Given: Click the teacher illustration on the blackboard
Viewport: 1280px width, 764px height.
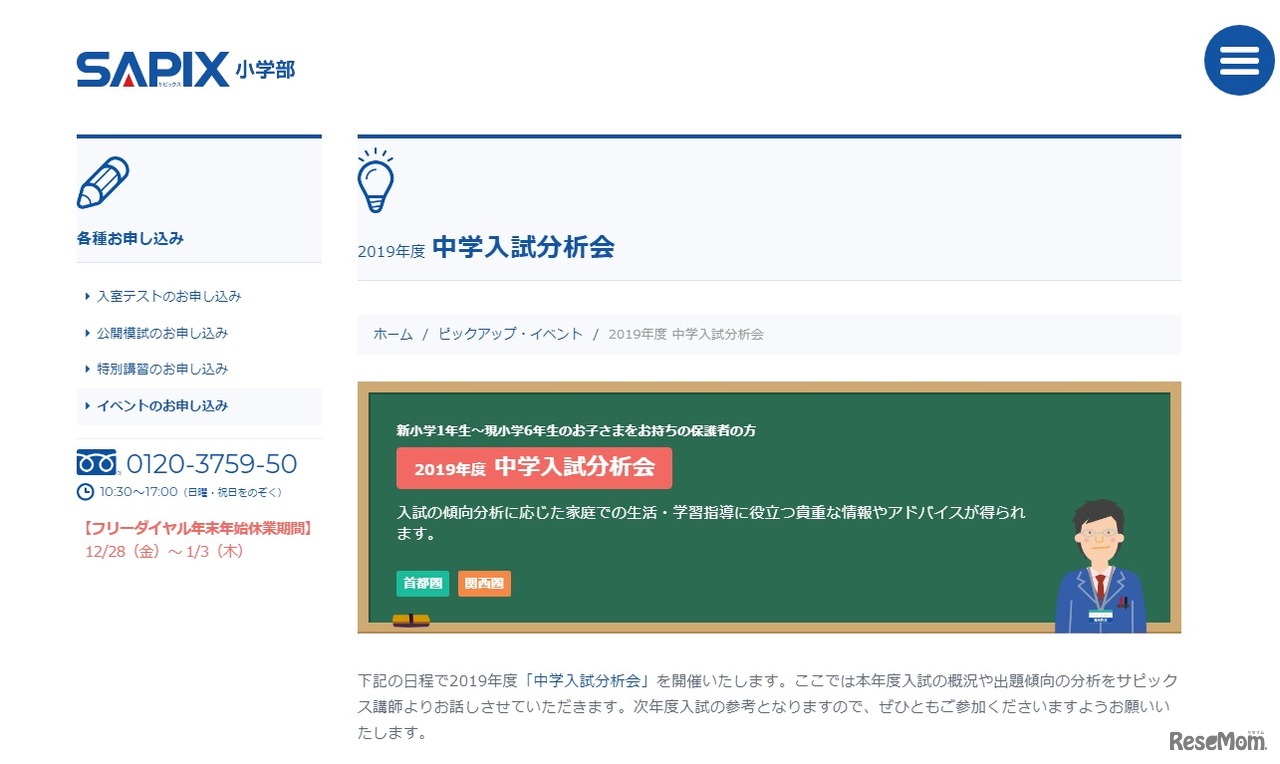Looking at the screenshot, I should coord(1101,566).
